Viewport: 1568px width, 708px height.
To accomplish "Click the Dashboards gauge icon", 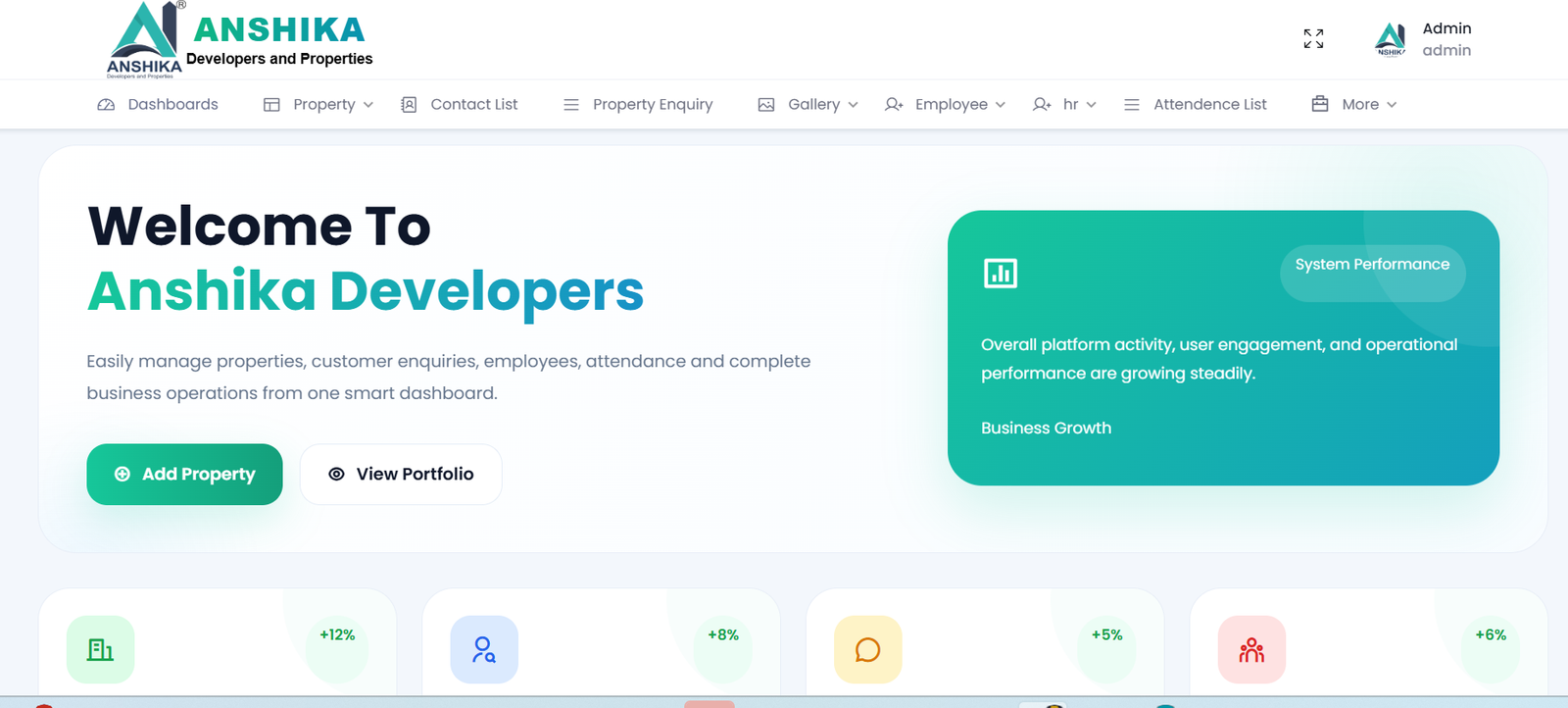I will (106, 105).
